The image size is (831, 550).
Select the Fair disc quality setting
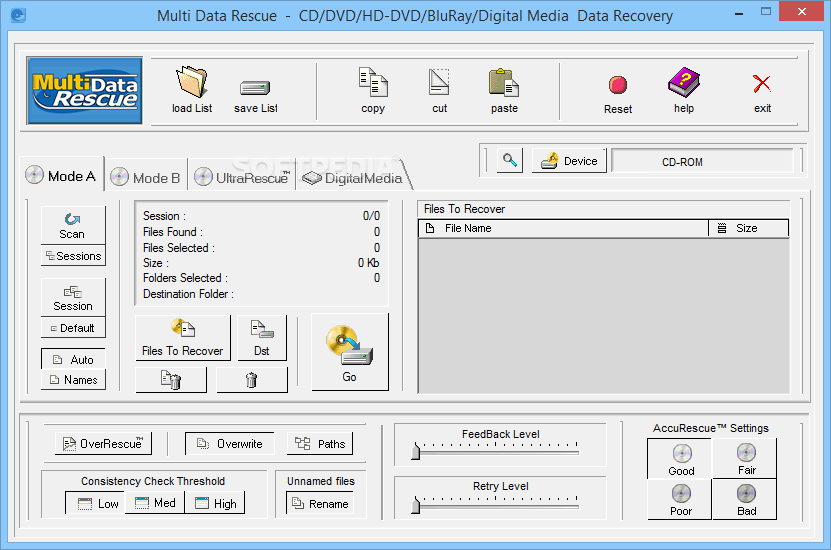[x=746, y=459]
